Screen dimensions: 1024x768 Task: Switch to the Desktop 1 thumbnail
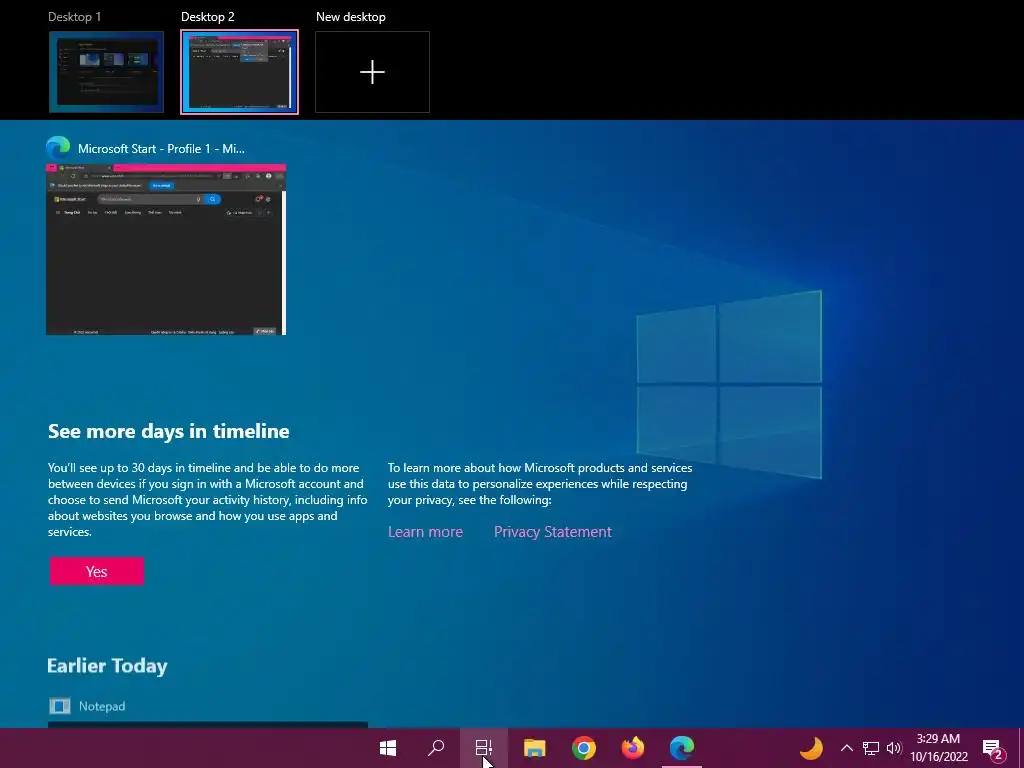pyautogui.click(x=106, y=72)
